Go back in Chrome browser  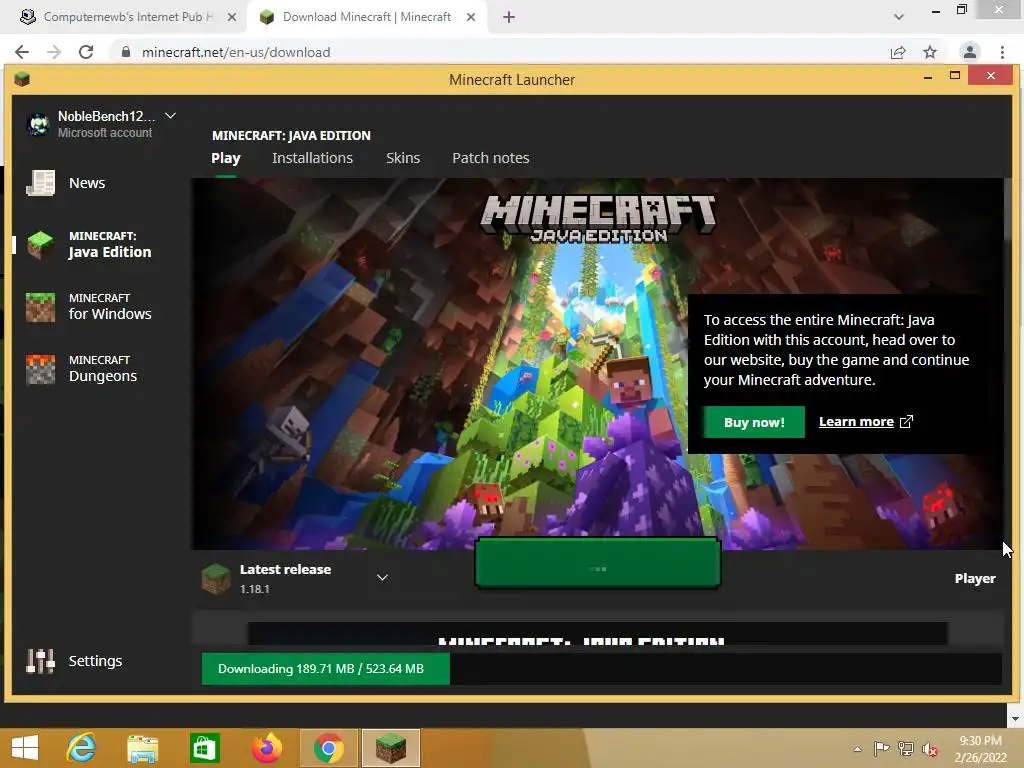(x=22, y=52)
